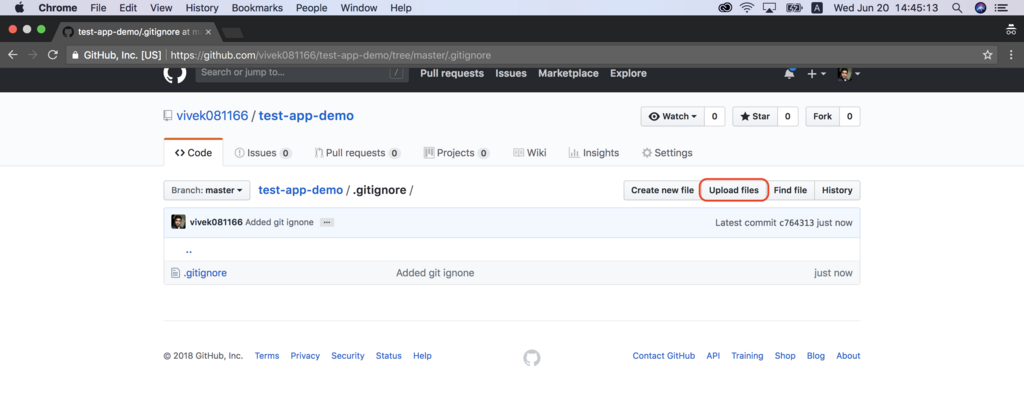Click the GitHub mark in the footer
This screenshot has height=412, width=1024.
tap(532, 357)
